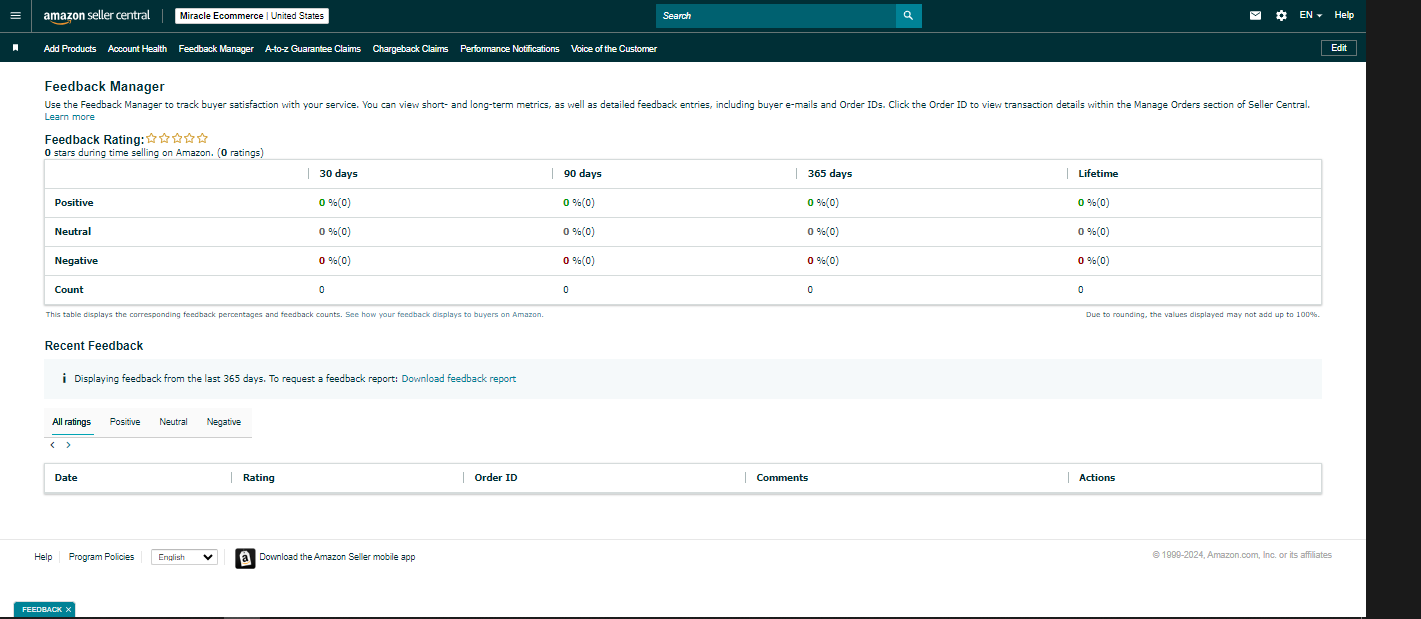Click the Order ID column header
This screenshot has height=619, width=1421.
(x=496, y=478)
